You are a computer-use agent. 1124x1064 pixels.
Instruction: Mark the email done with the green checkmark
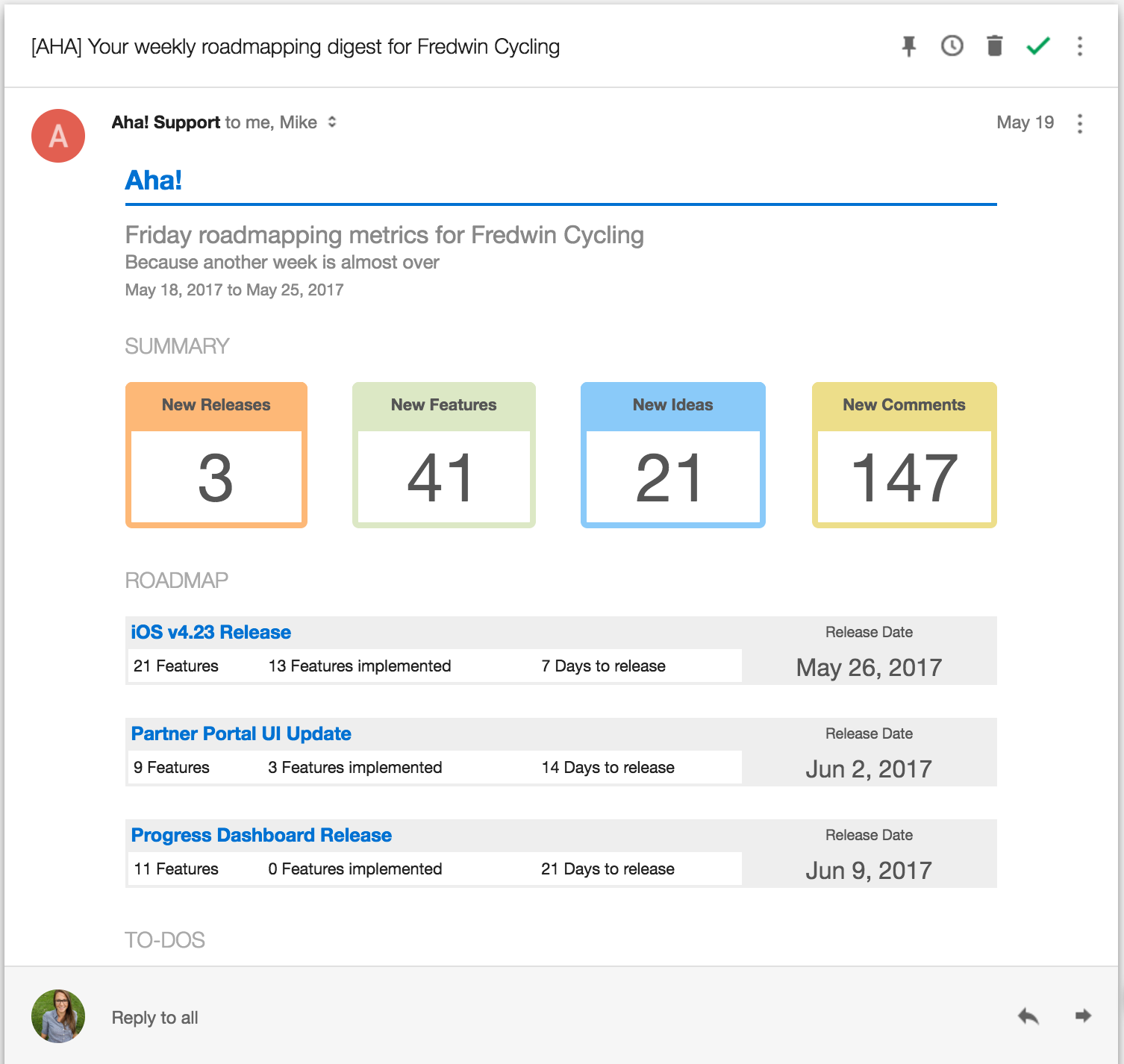pos(1038,46)
